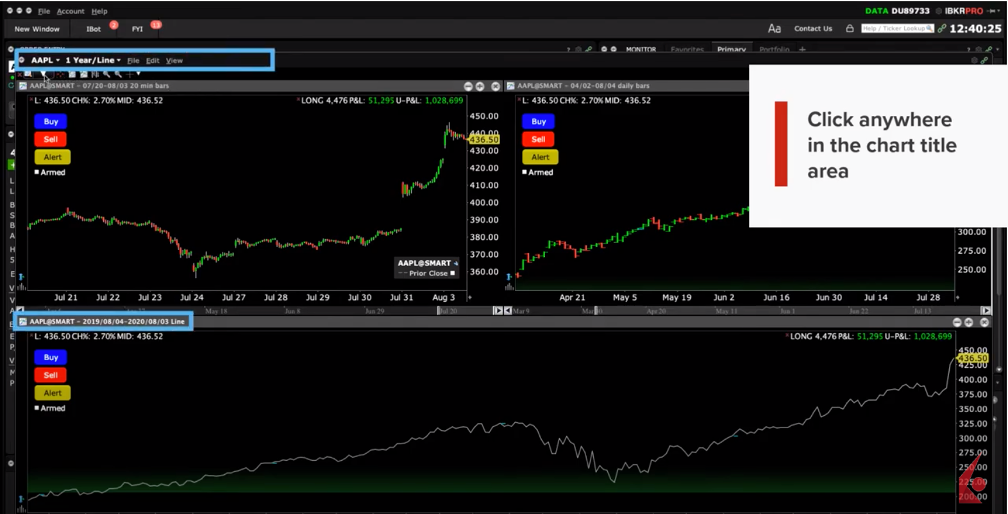Open the 1 Year/Line period dropdown
Image resolution: width=1008 pixels, height=514 pixels.
[x=92, y=61]
